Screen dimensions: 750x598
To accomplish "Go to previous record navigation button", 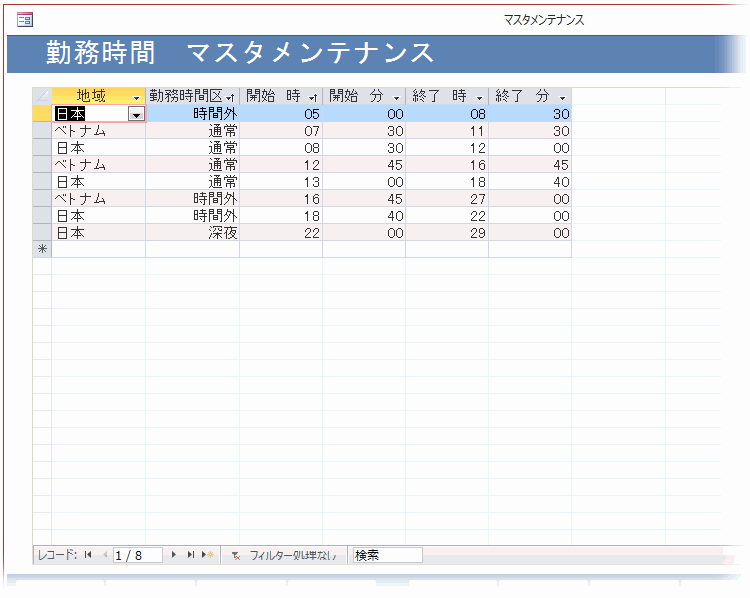I will (105, 555).
